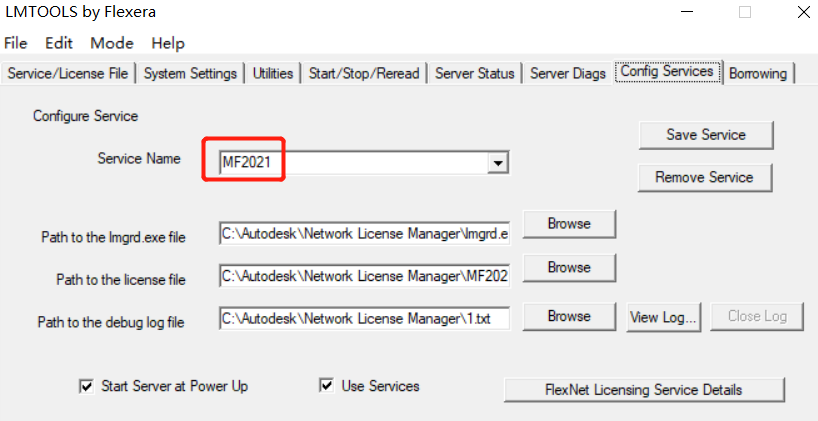Click the Remove Service button

tap(704, 177)
